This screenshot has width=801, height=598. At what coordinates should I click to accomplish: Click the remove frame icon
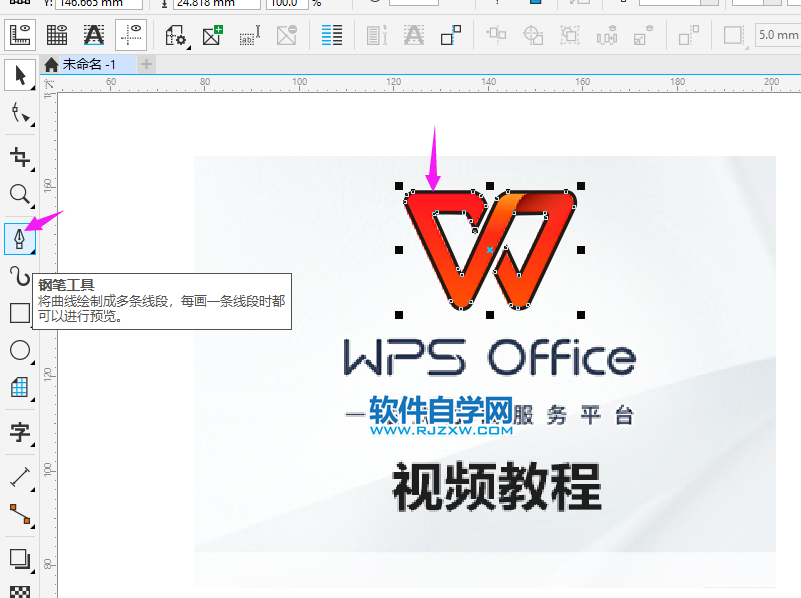point(287,35)
